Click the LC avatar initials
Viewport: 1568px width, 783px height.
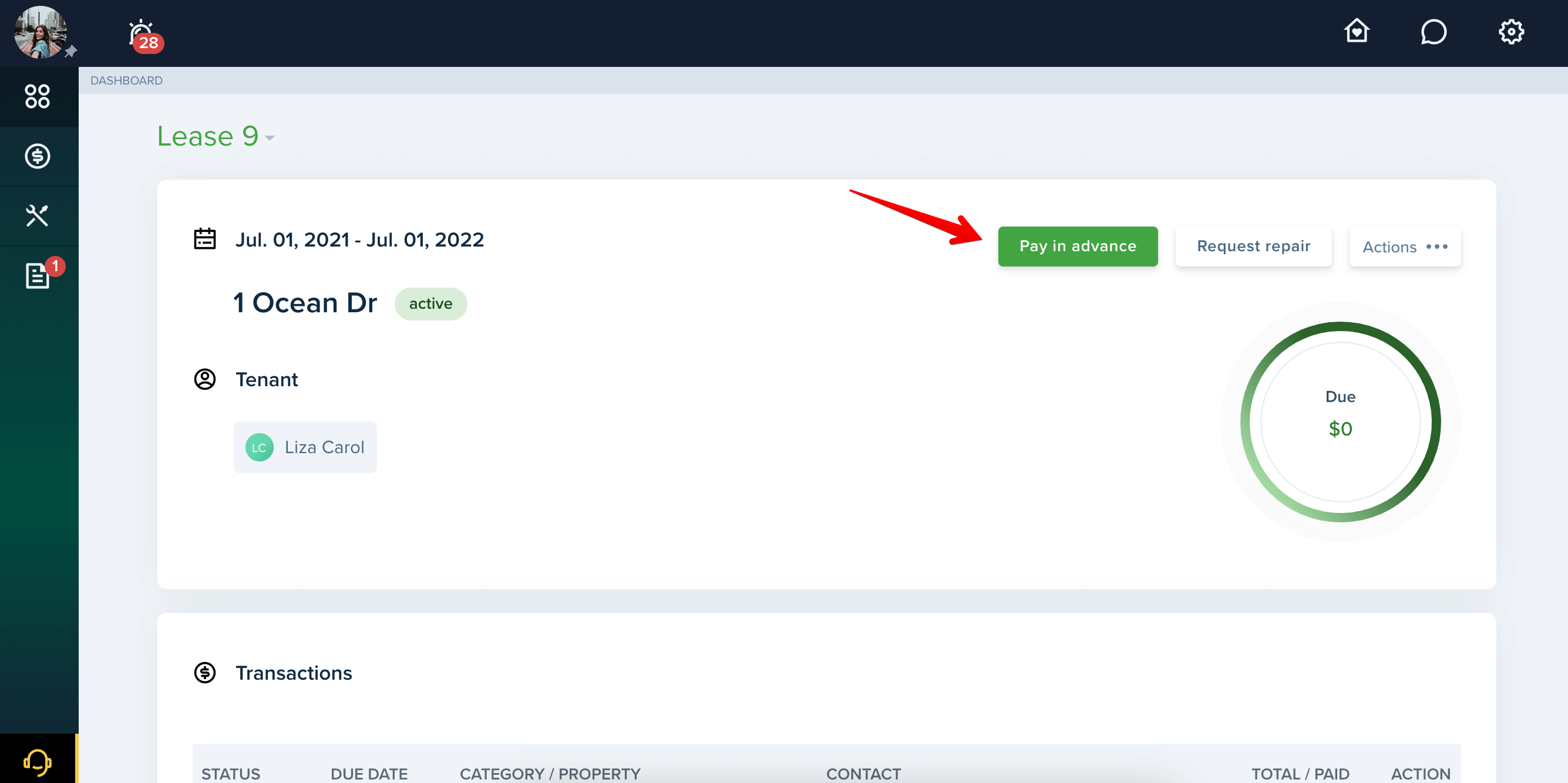(x=259, y=447)
